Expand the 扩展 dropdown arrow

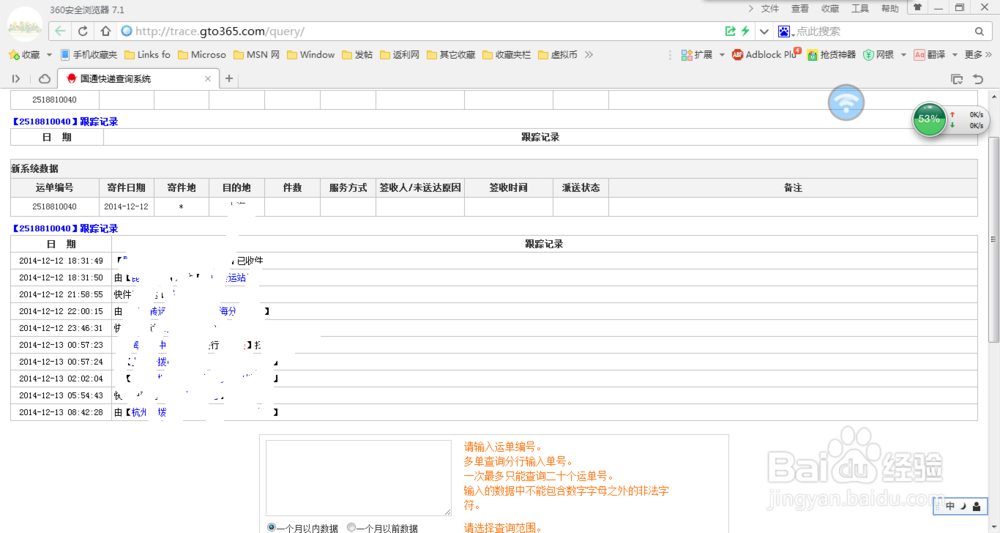click(722, 55)
